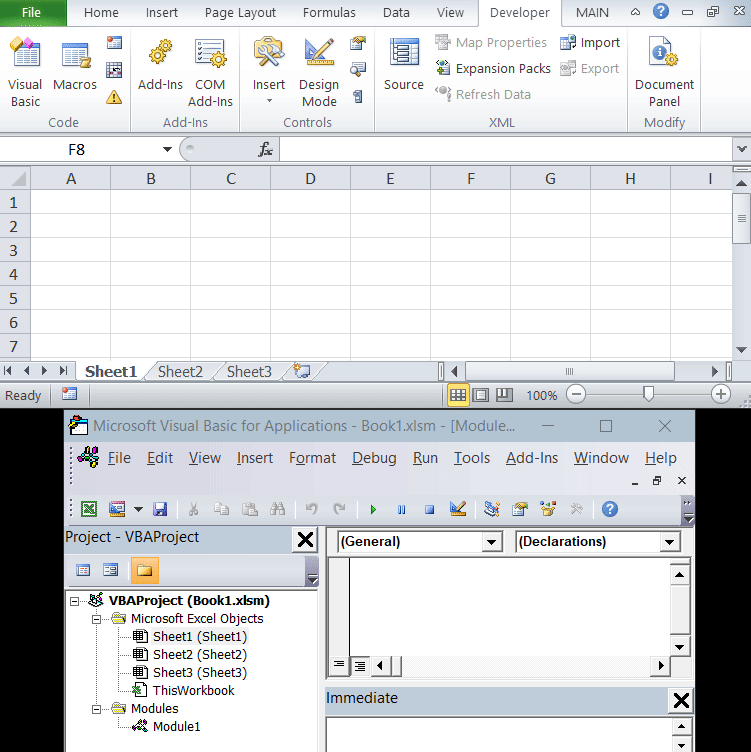751x752 pixels.
Task: Click Run Dialog icon in Controls group
Action: click(x=358, y=97)
